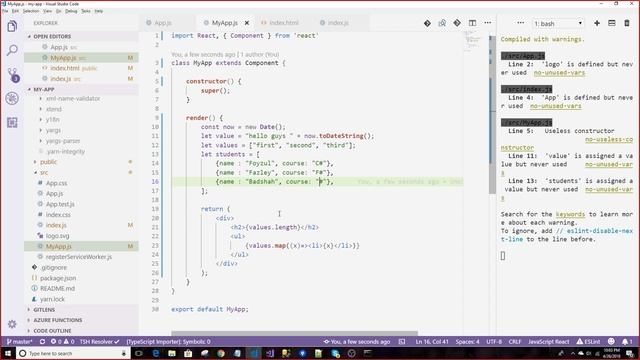
Task: Collapse the OPEN EDITORS section
Action: (x=52, y=36)
